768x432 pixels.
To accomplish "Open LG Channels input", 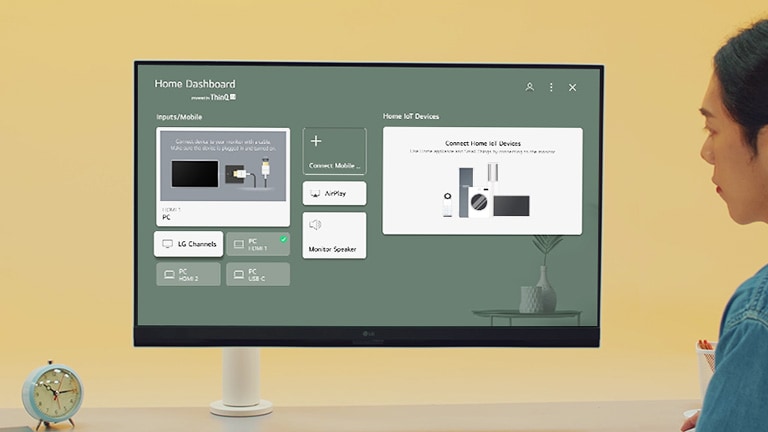I will [188, 244].
